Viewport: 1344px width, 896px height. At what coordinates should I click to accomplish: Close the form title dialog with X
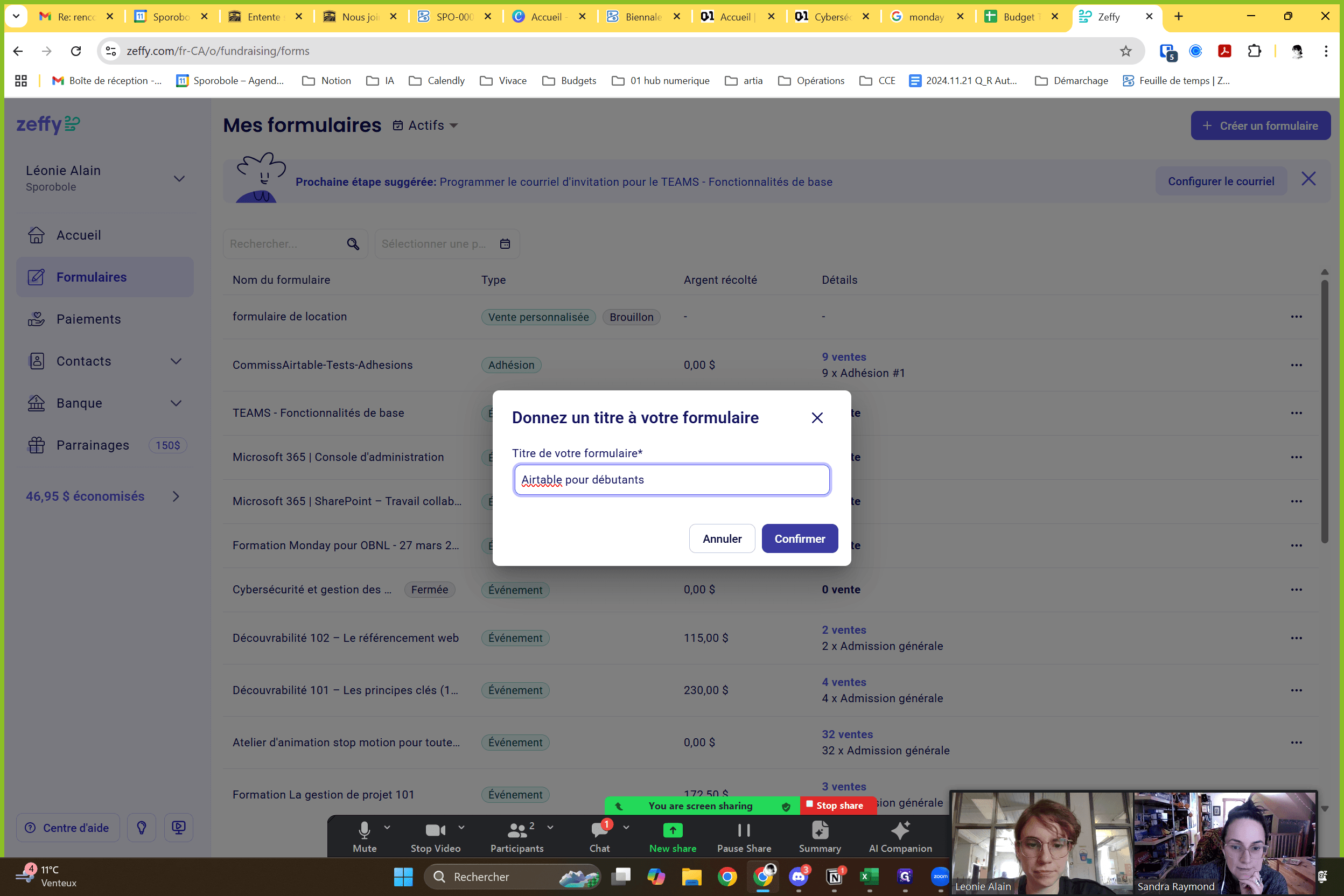pyautogui.click(x=817, y=418)
